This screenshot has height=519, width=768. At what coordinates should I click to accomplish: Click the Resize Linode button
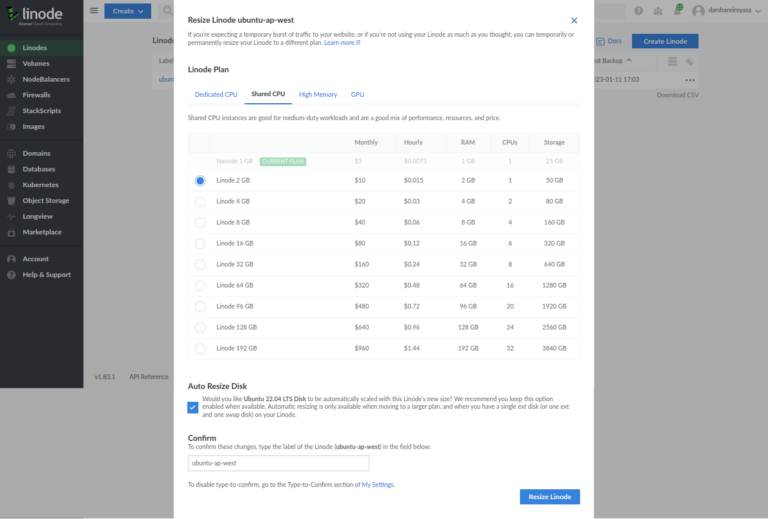pyautogui.click(x=550, y=496)
